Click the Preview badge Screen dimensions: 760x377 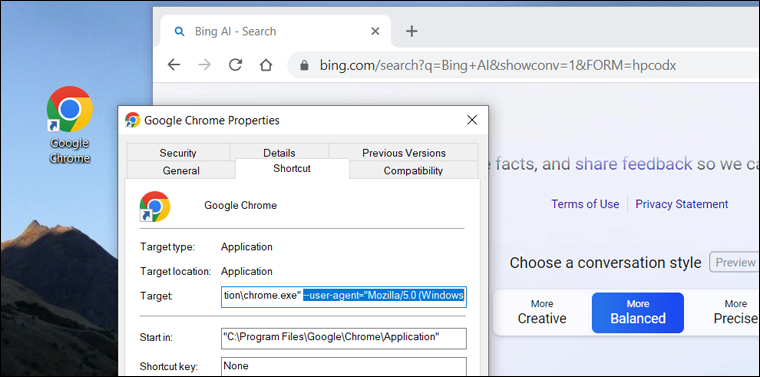(735, 262)
